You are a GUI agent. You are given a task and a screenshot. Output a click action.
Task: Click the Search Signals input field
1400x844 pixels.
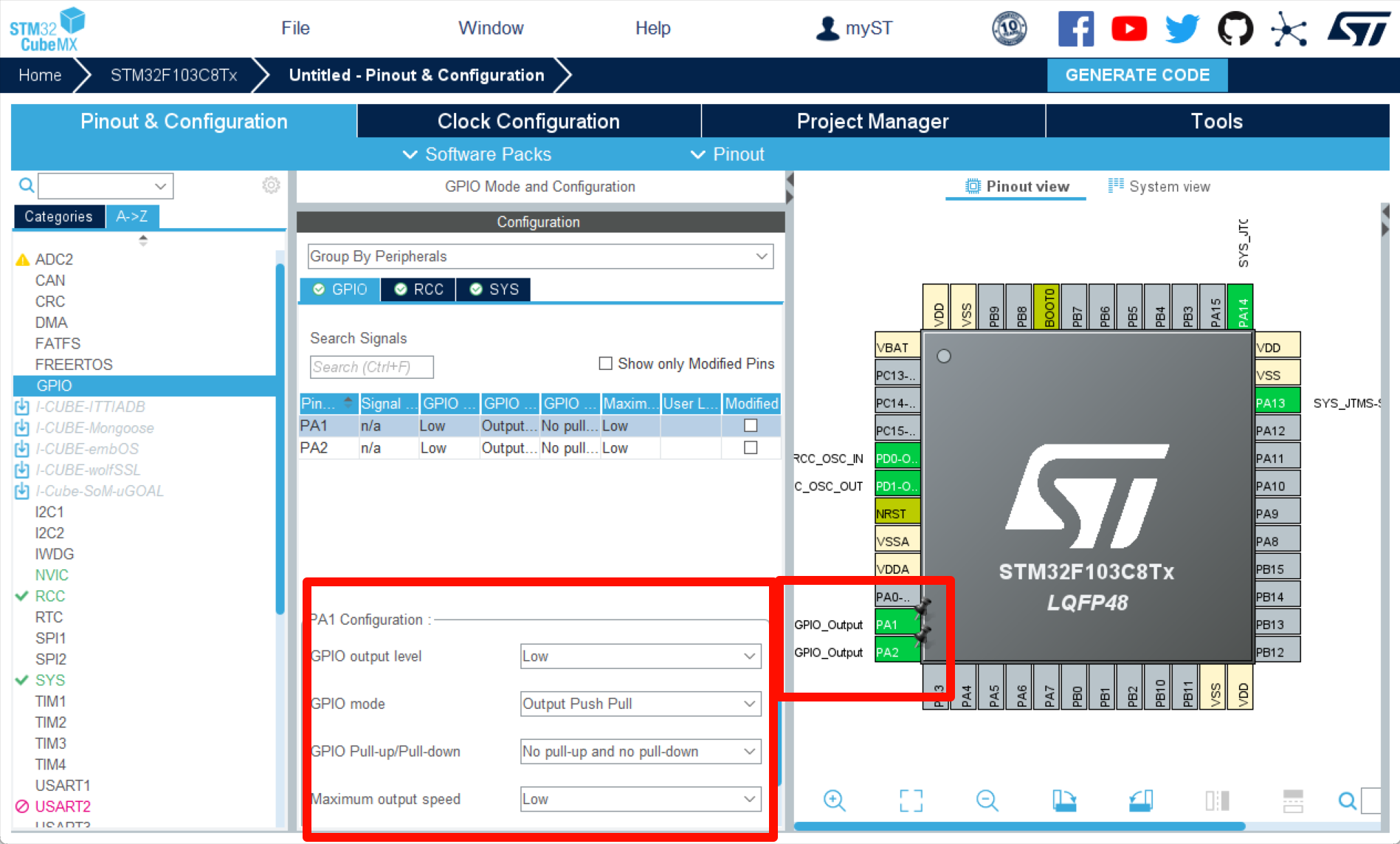(371, 367)
